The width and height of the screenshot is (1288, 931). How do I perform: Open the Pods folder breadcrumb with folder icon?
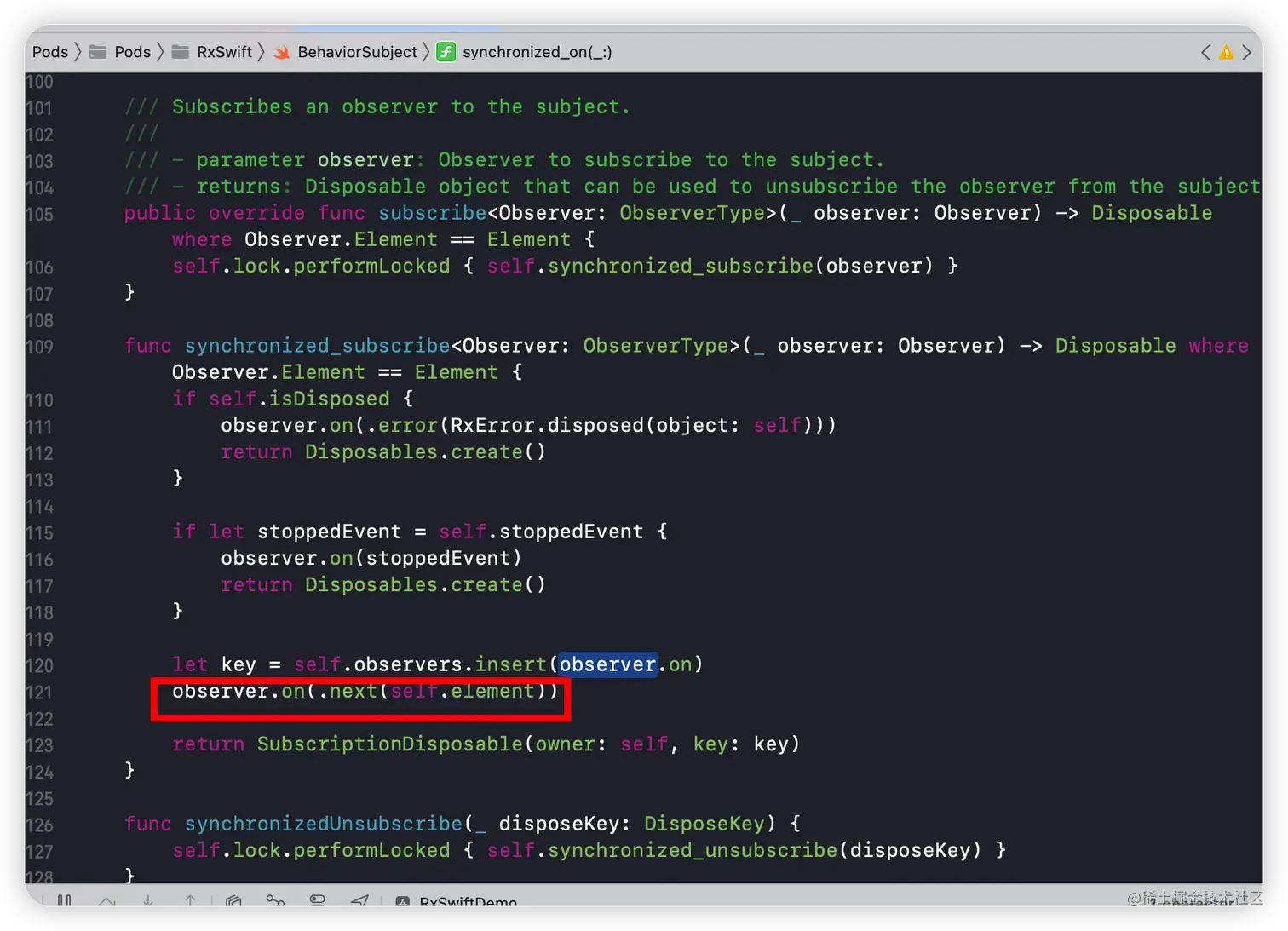click(120, 52)
